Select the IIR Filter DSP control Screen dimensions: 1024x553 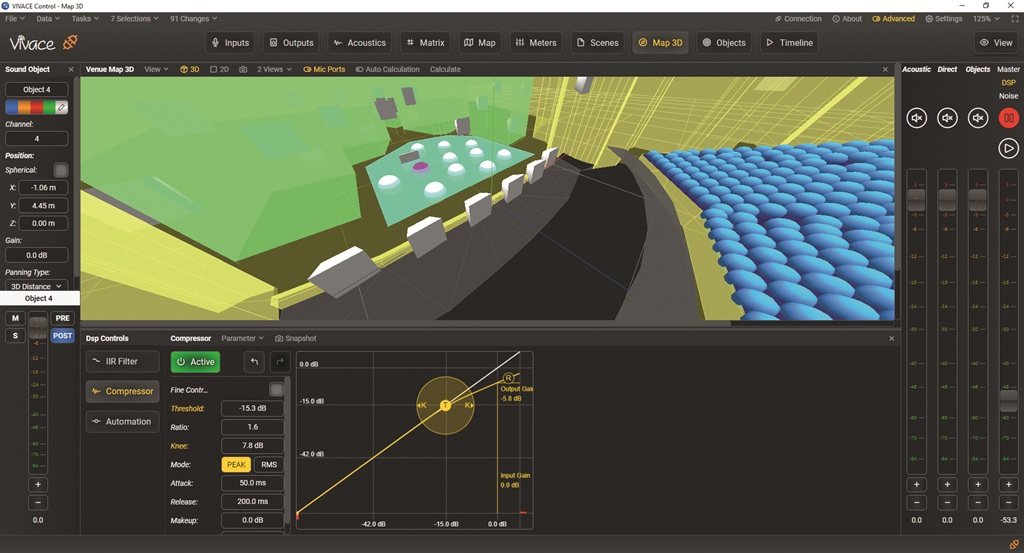[121, 361]
